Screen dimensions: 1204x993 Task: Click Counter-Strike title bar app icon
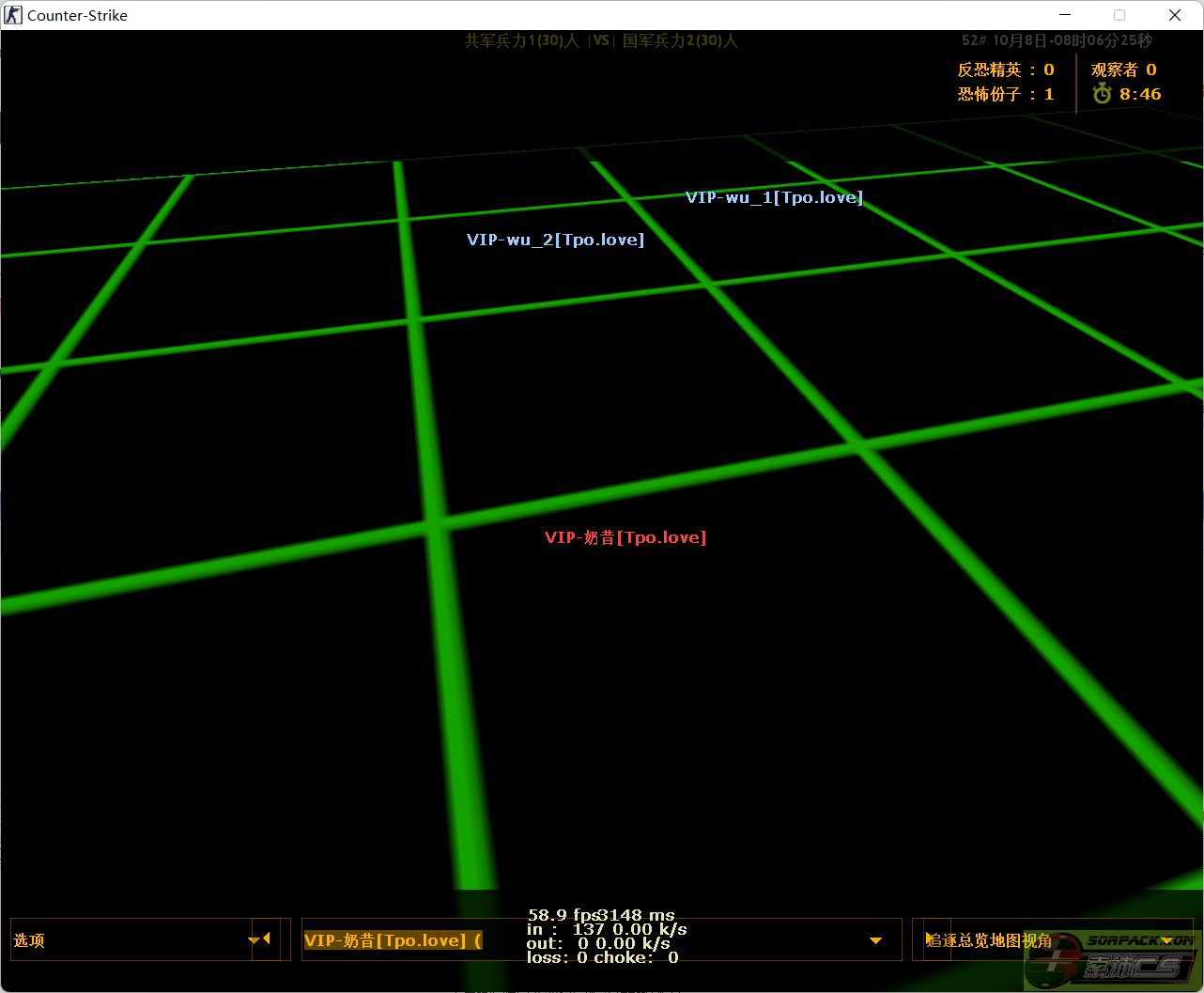click(13, 15)
